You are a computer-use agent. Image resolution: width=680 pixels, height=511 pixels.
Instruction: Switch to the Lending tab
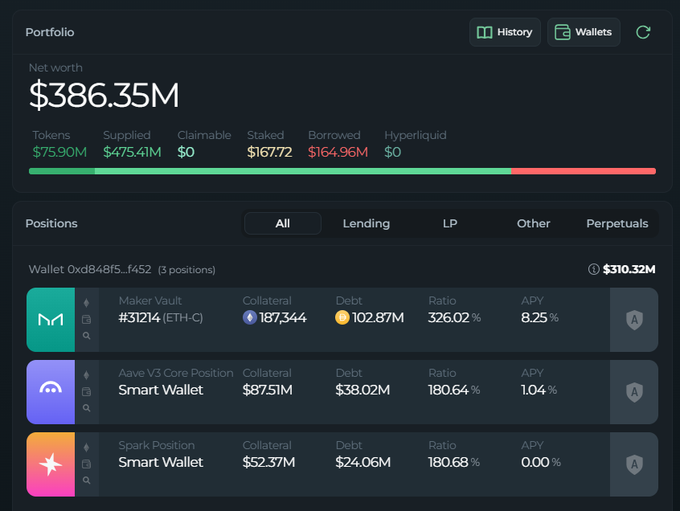coord(366,223)
